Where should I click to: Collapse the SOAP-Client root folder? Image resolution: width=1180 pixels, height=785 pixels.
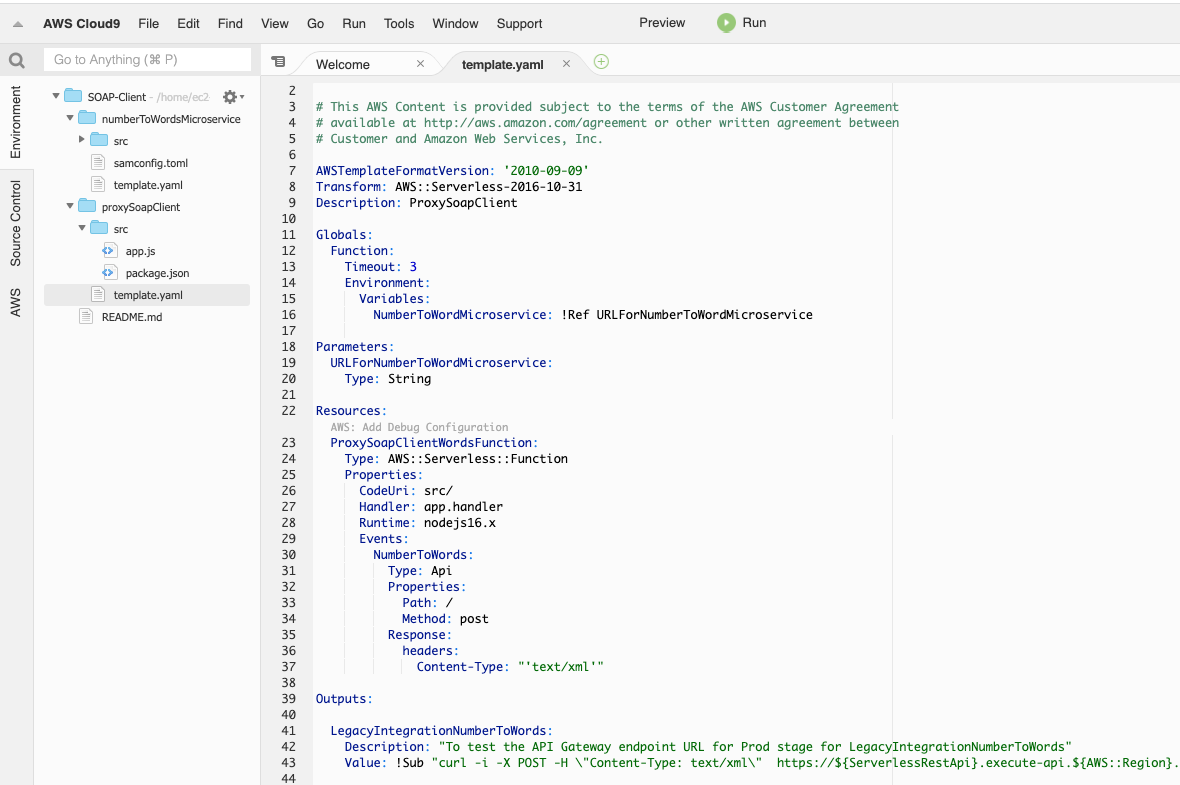(56, 97)
